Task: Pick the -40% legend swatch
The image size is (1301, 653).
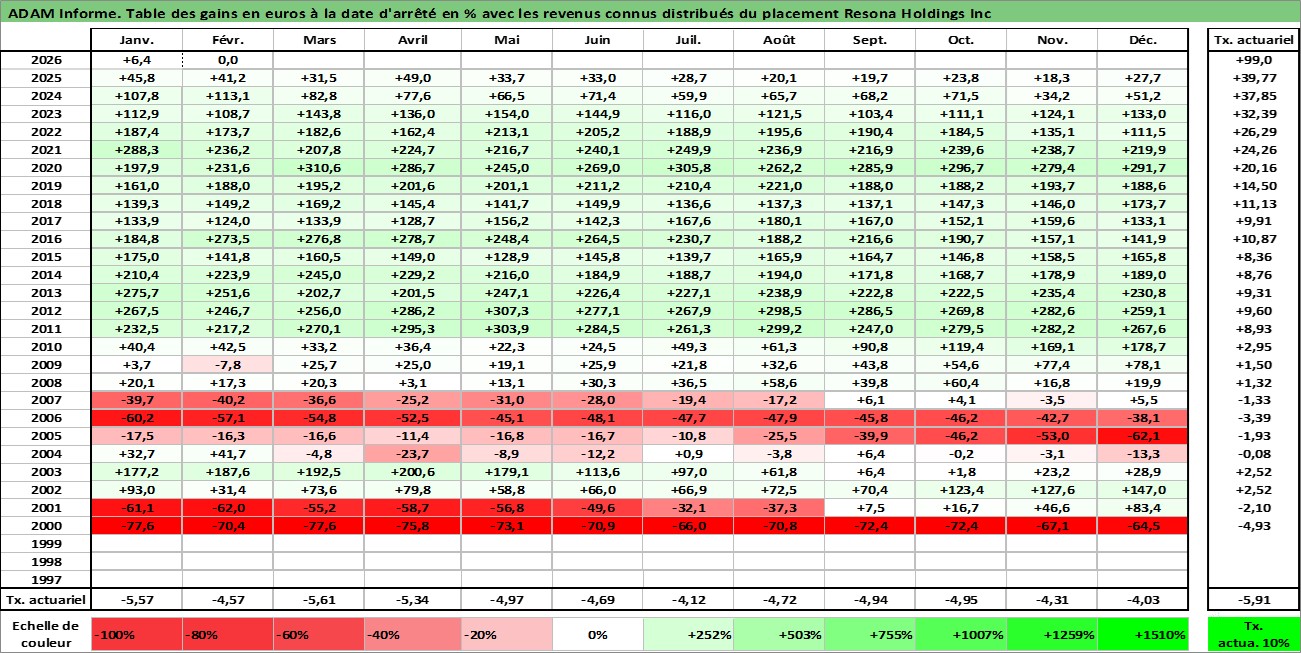Action: (412, 633)
